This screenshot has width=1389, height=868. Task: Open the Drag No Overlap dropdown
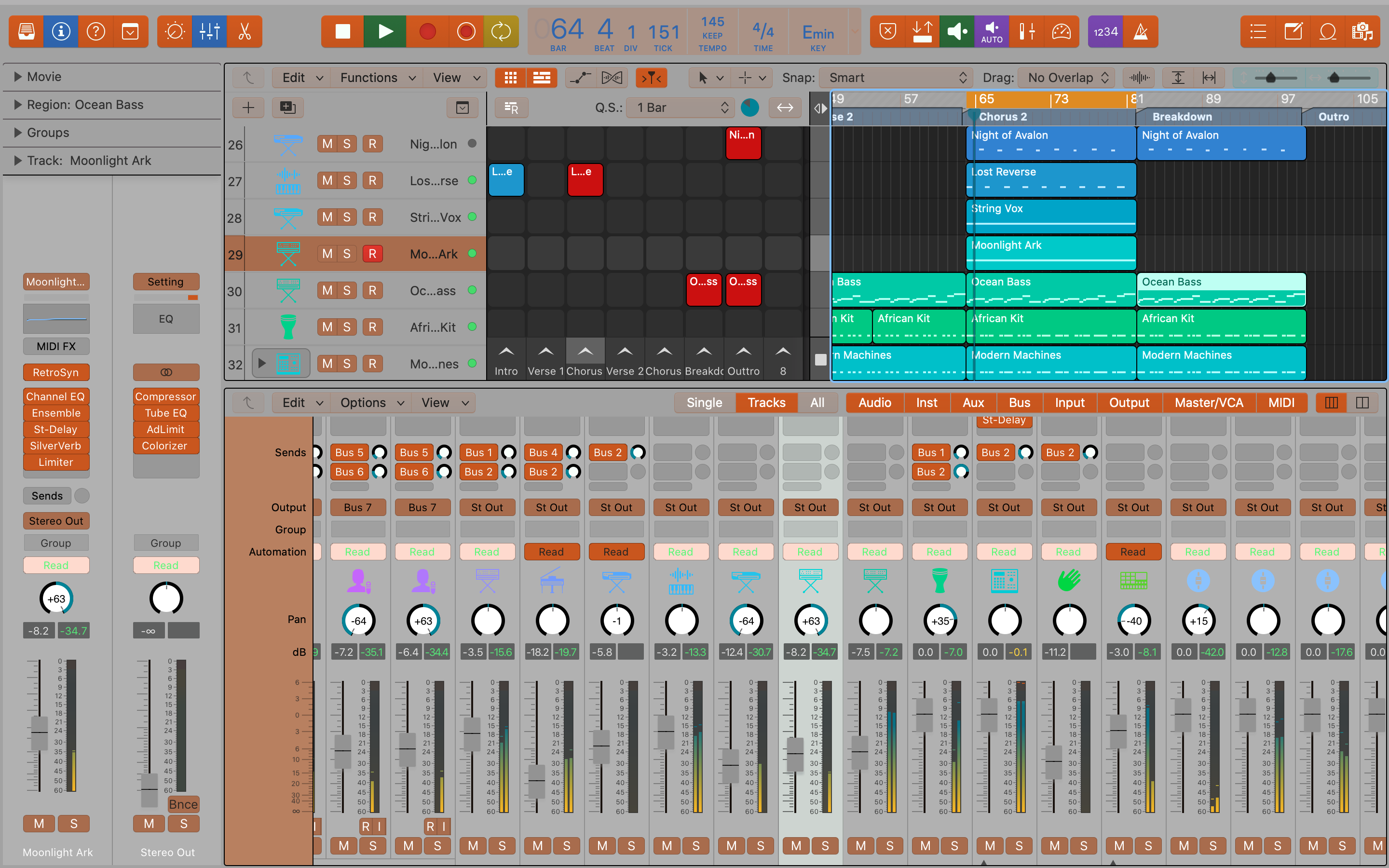(x=1067, y=78)
